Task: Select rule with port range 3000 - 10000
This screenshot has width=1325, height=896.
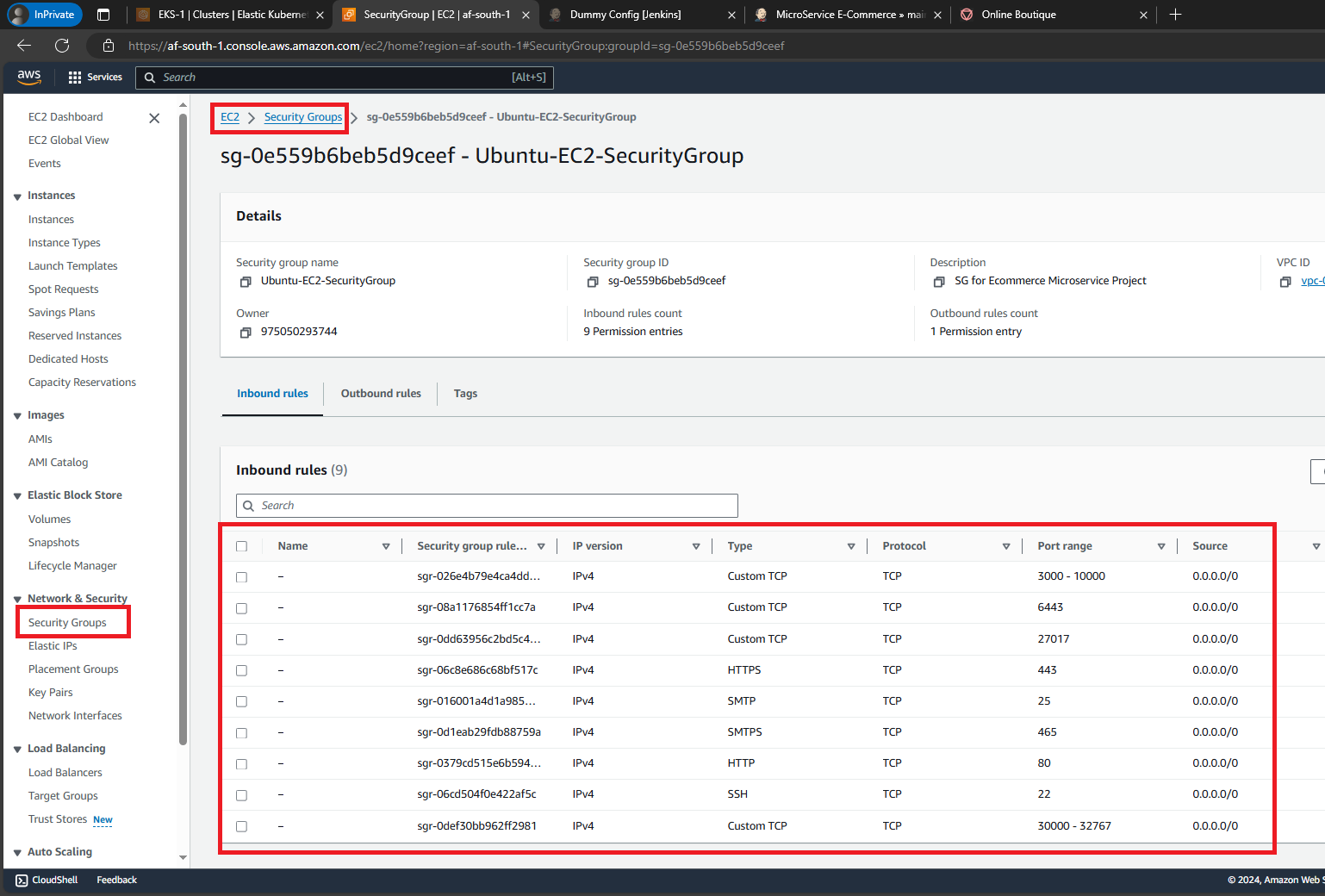Action: (x=241, y=577)
